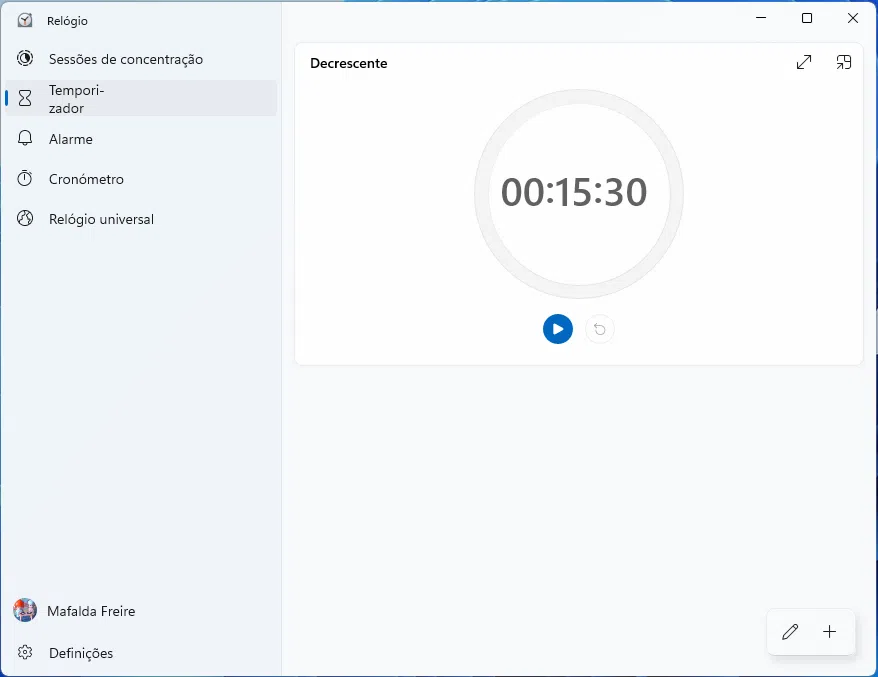Viewport: 878px width, 677px height.
Task: Click the focus sessions circular icon
Action: 25,58
